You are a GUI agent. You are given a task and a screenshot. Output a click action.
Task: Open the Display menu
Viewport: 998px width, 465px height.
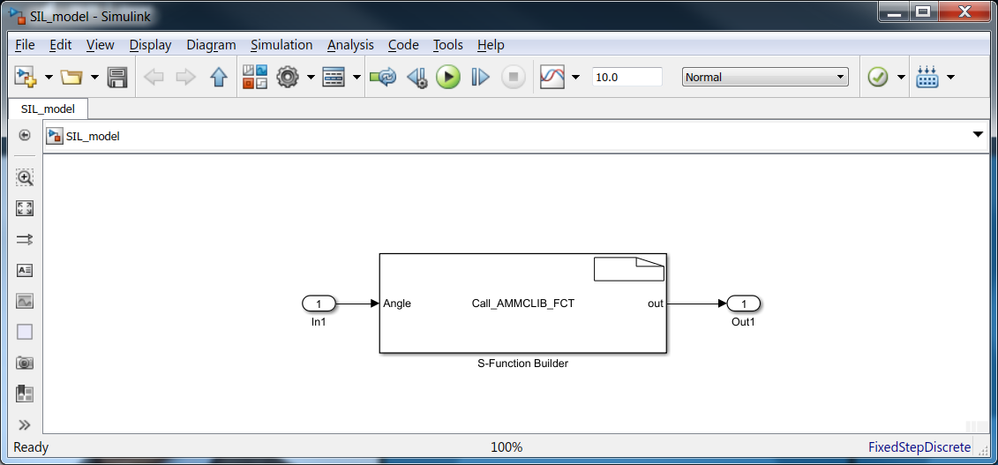click(x=150, y=45)
